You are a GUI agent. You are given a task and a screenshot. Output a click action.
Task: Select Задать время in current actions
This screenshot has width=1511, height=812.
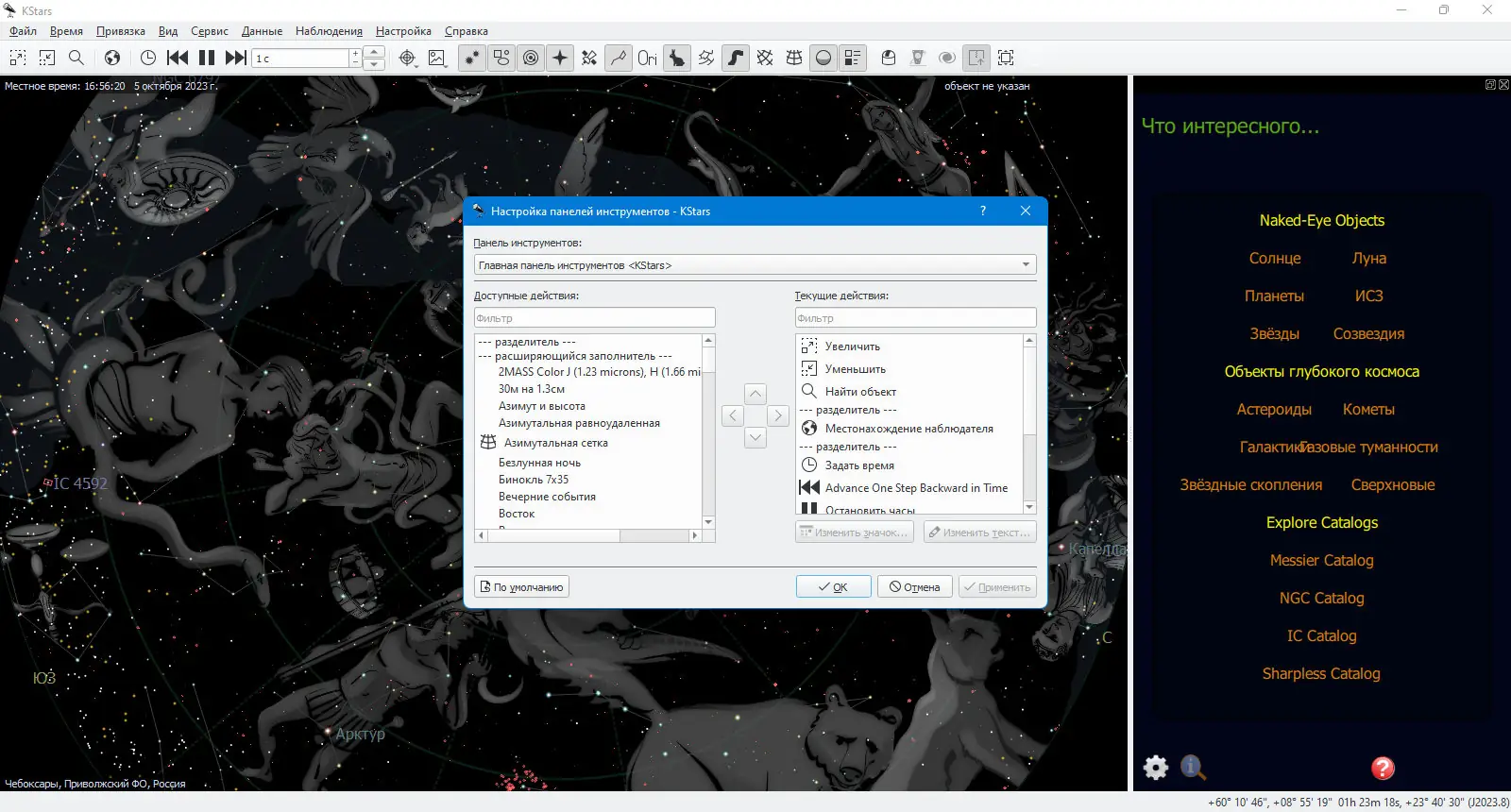pyautogui.click(x=859, y=465)
